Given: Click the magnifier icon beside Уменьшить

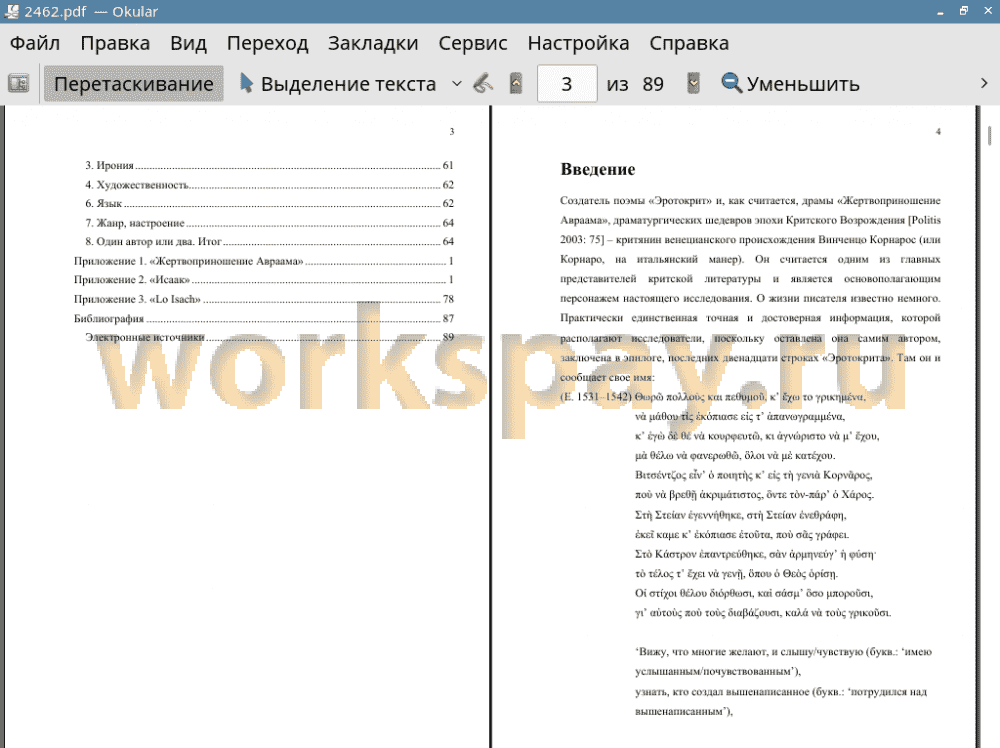Looking at the screenshot, I should coord(731,83).
